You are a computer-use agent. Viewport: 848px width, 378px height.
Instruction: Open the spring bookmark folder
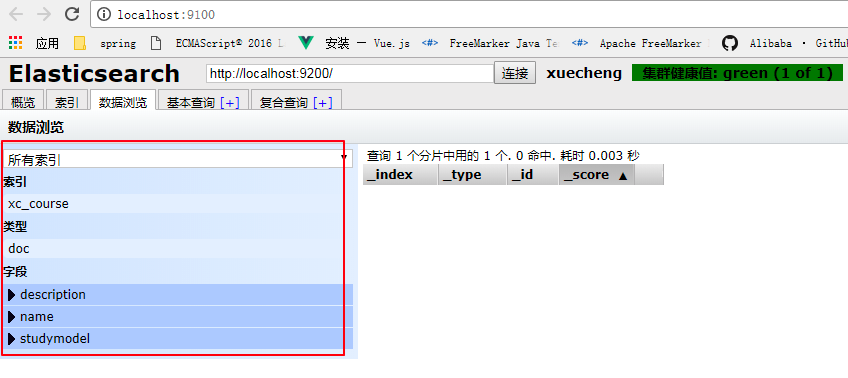105,43
